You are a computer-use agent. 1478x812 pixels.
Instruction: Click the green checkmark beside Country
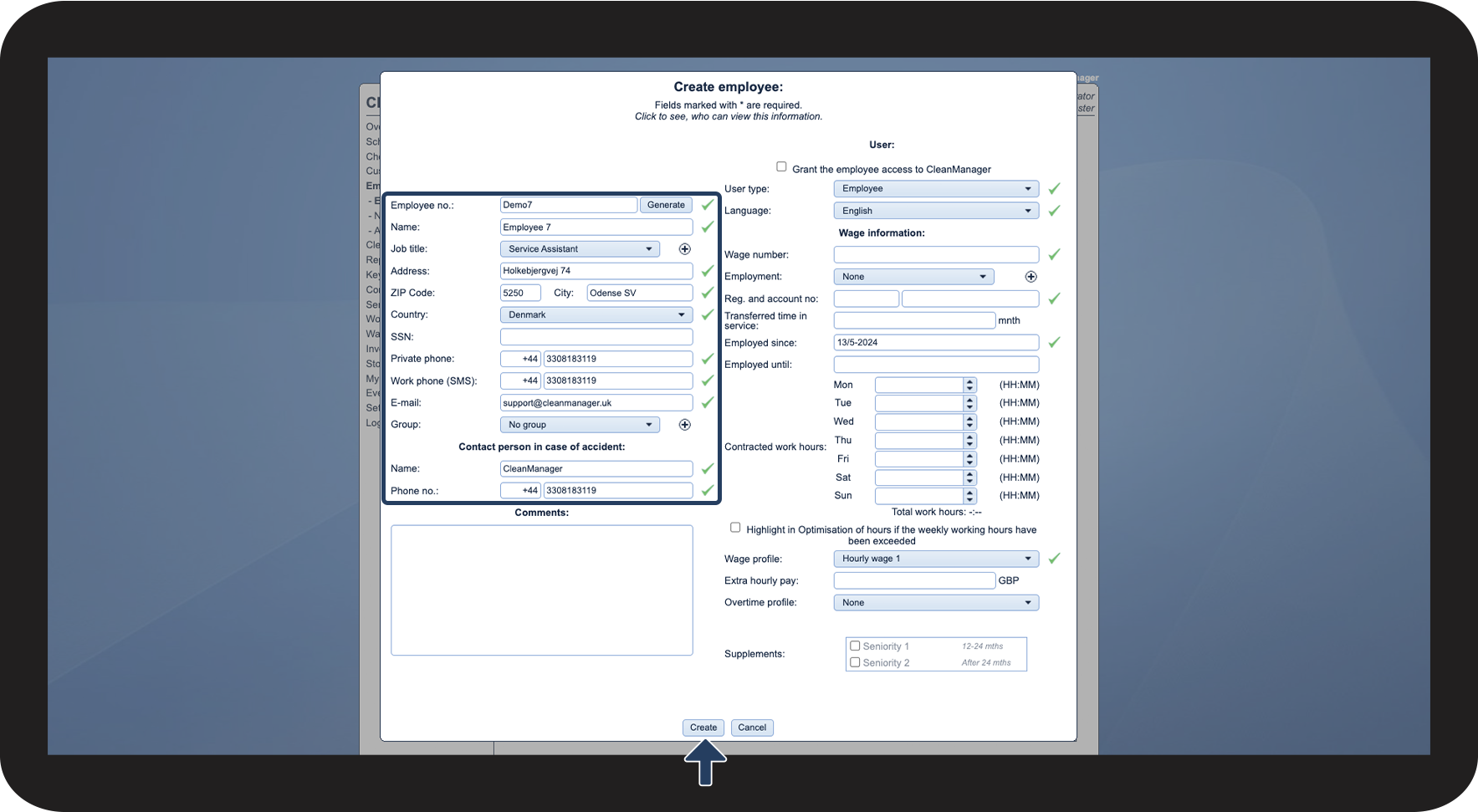pos(708,314)
